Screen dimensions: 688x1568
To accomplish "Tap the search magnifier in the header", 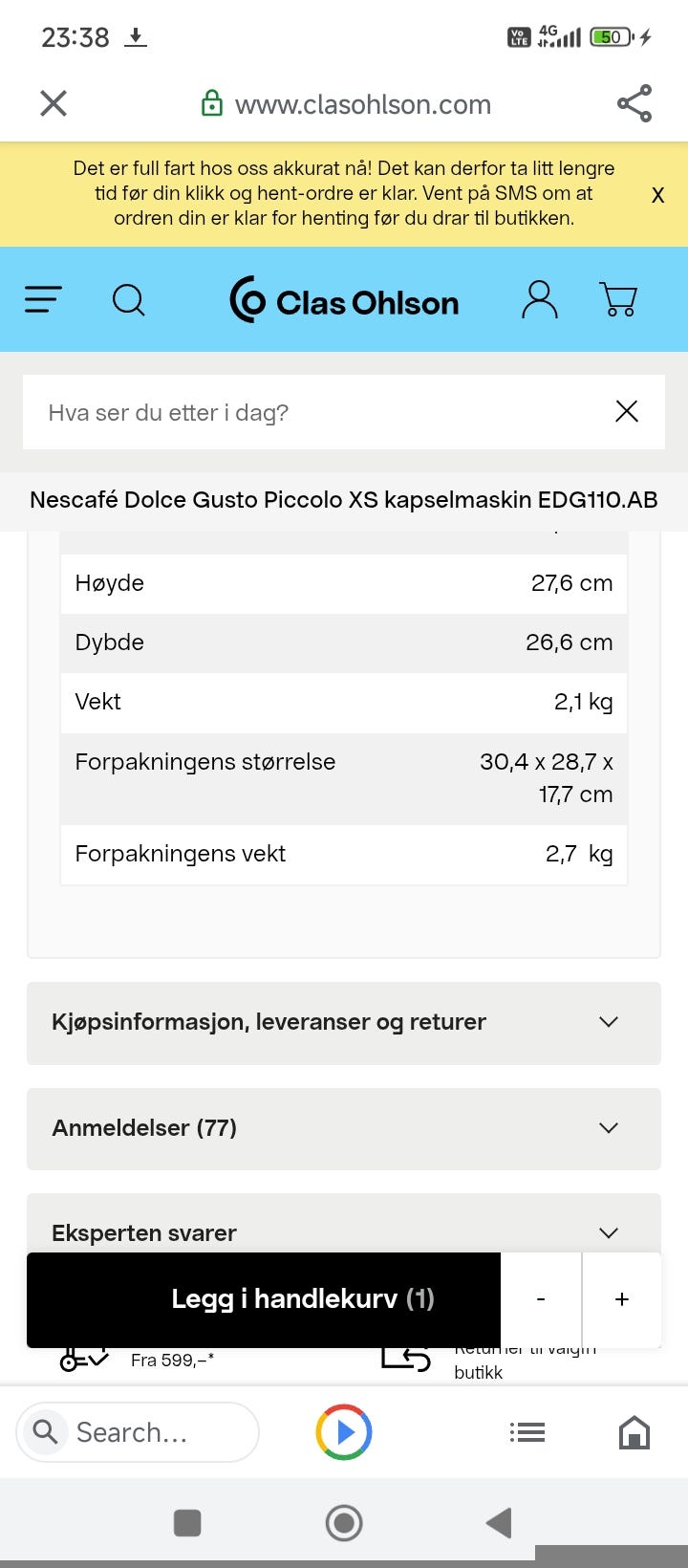I will (129, 300).
